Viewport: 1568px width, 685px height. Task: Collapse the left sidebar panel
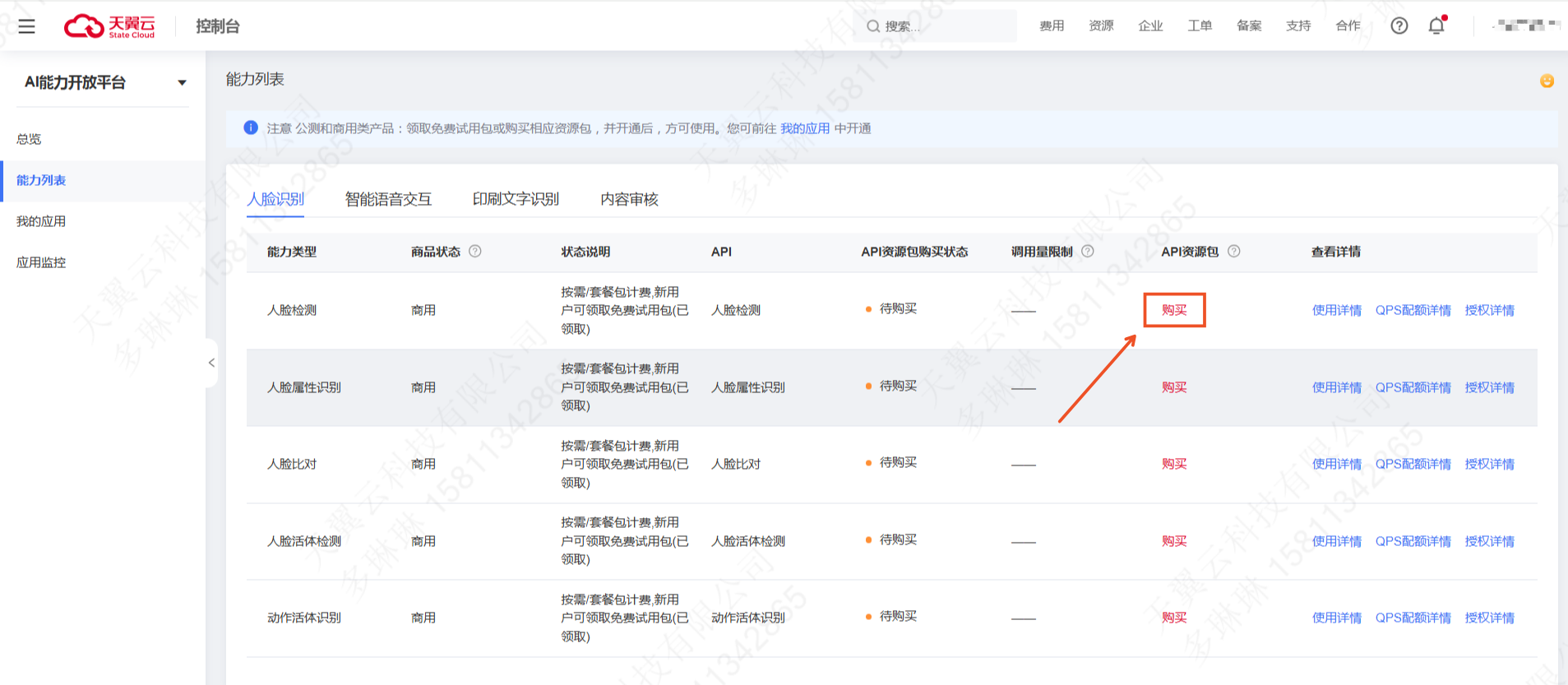211,363
